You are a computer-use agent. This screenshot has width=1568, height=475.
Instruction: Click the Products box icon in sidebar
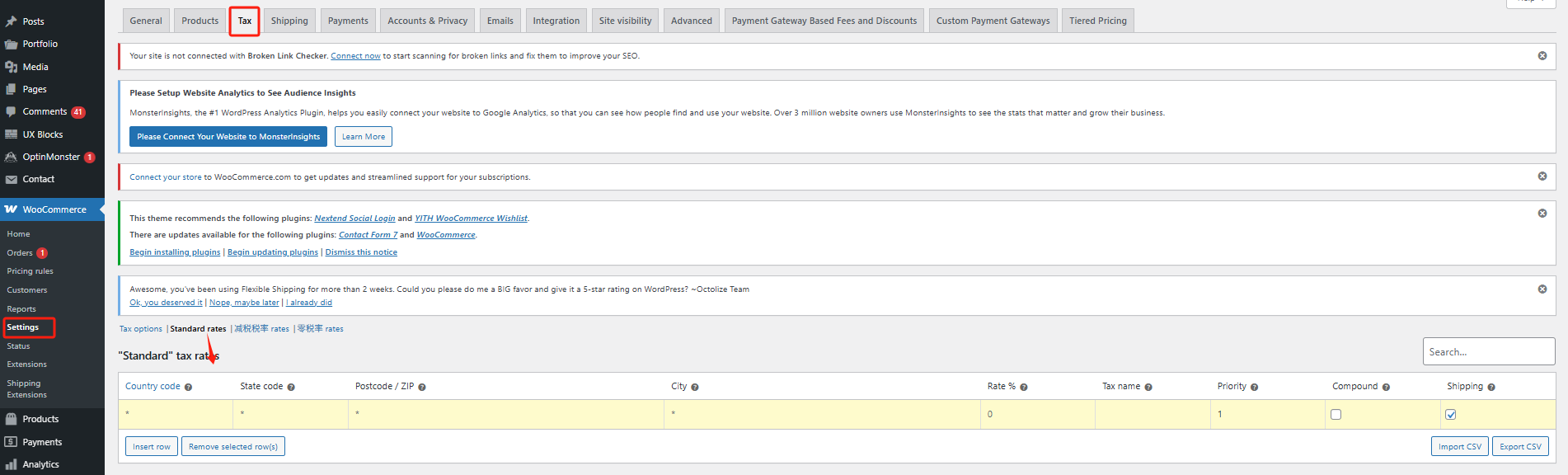pos(11,419)
